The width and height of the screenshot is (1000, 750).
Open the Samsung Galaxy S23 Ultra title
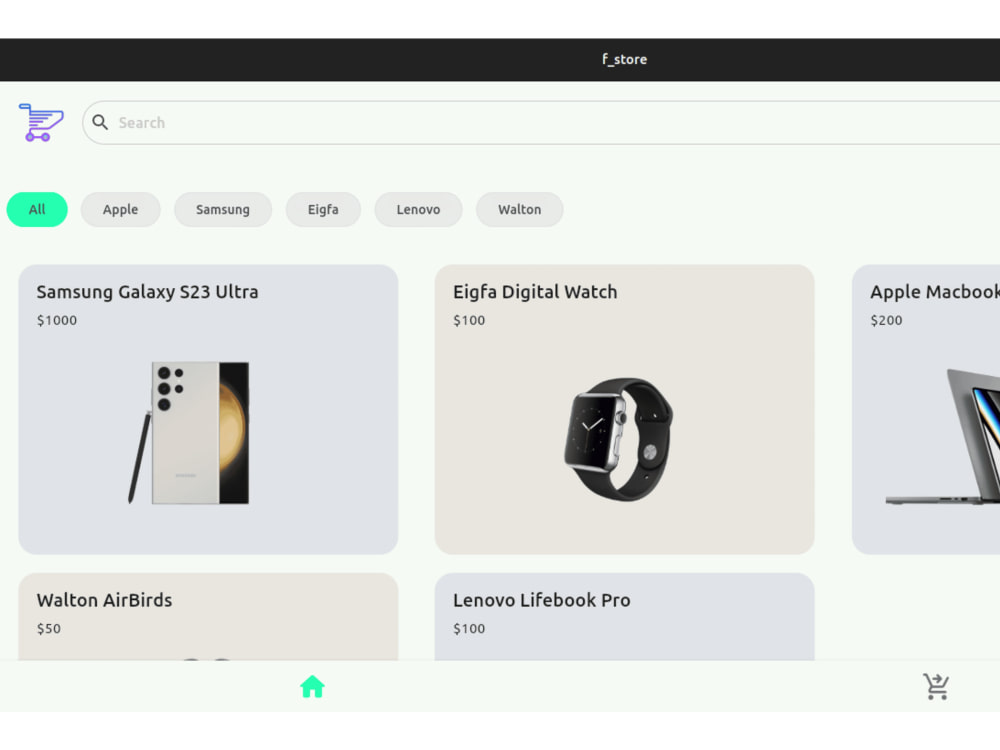147,292
